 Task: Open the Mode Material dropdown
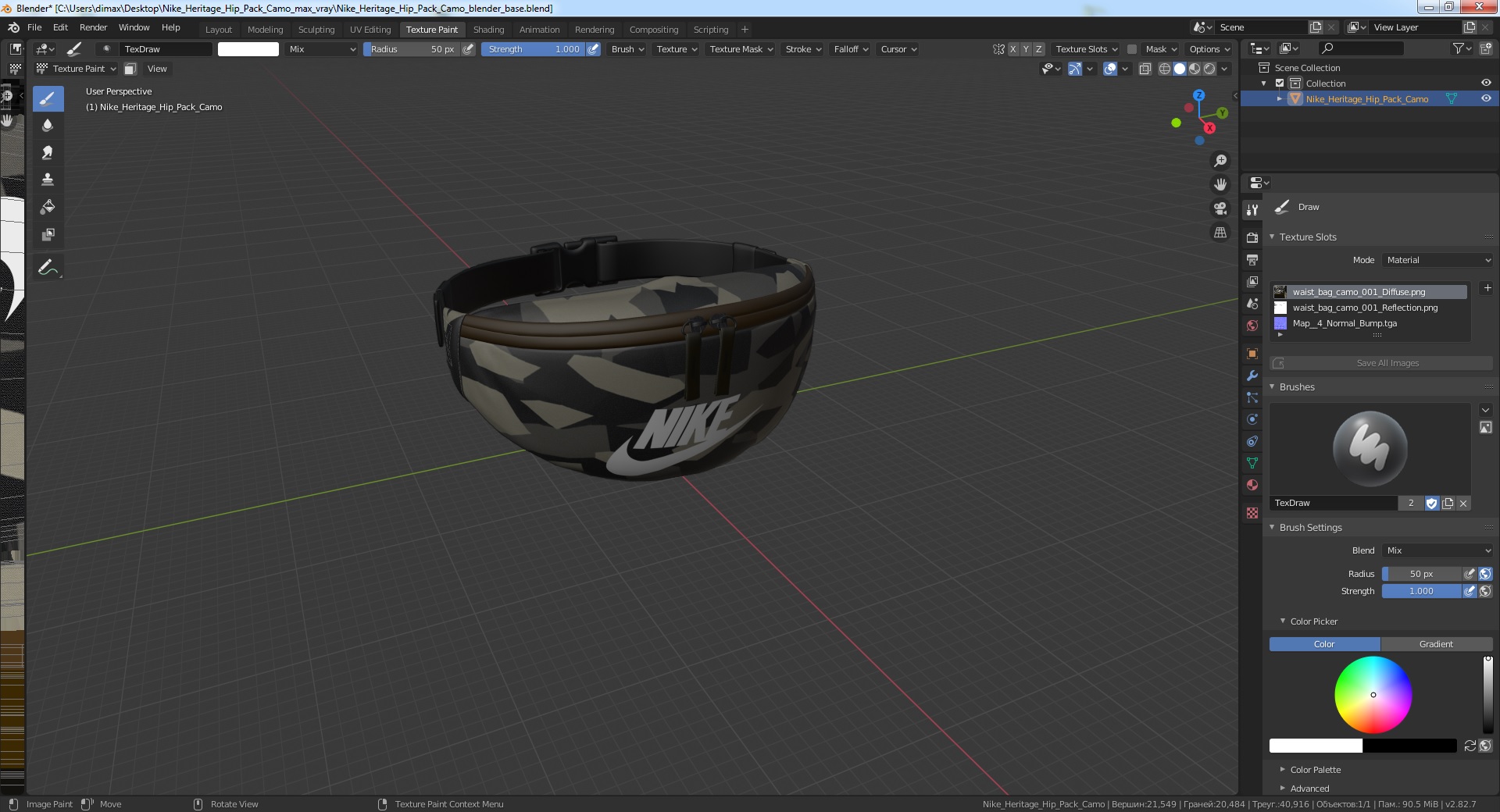pyautogui.click(x=1437, y=260)
